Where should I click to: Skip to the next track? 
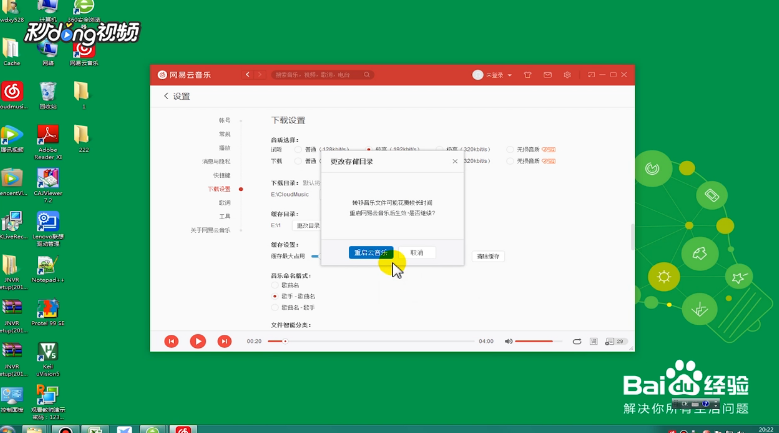225,341
